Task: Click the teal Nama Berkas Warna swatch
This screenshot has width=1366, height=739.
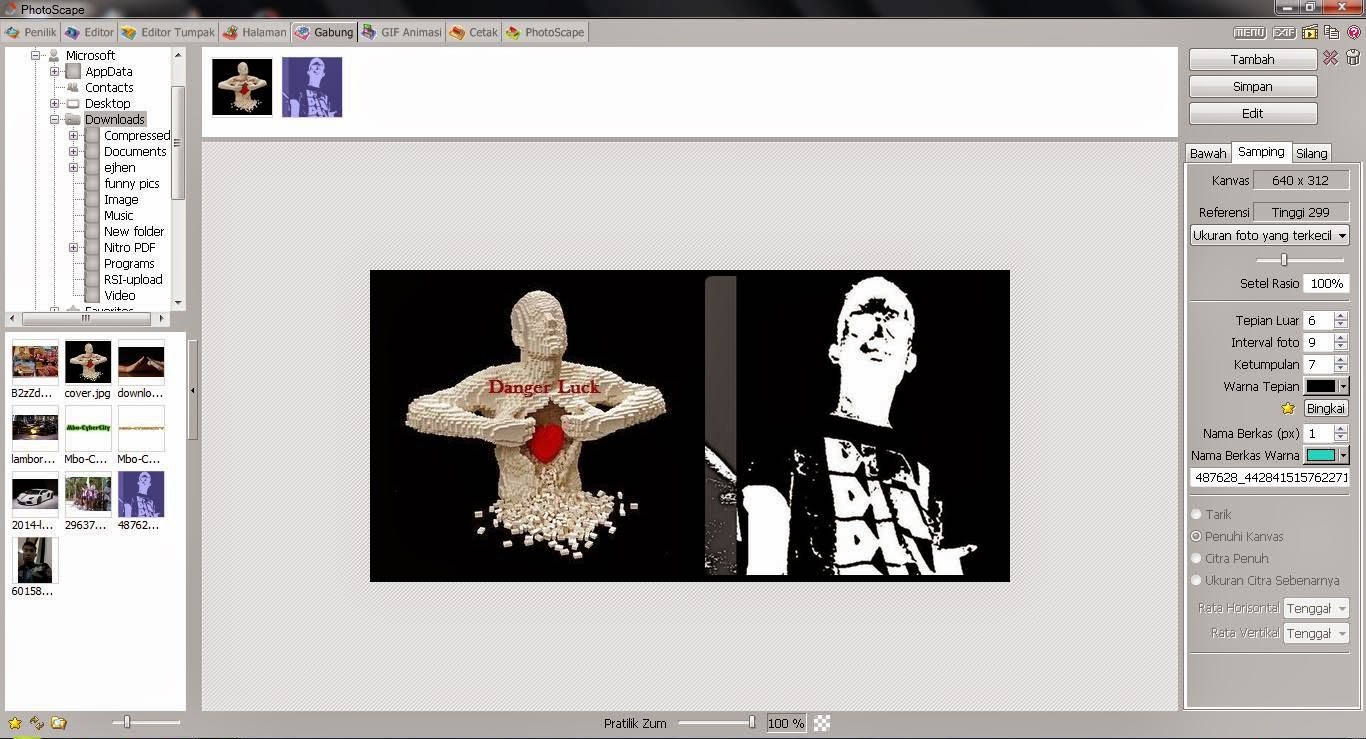Action: (x=1321, y=455)
